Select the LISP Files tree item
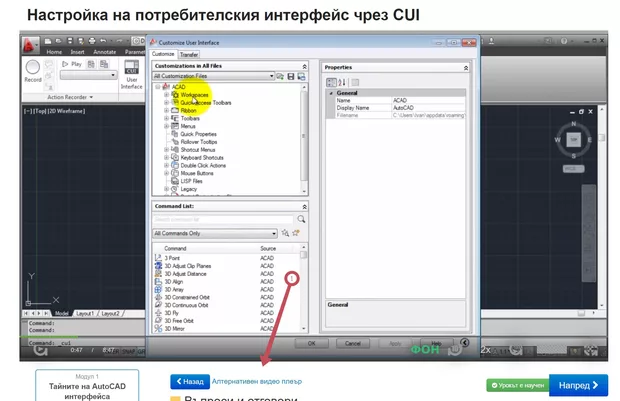 pyautogui.click(x=191, y=181)
